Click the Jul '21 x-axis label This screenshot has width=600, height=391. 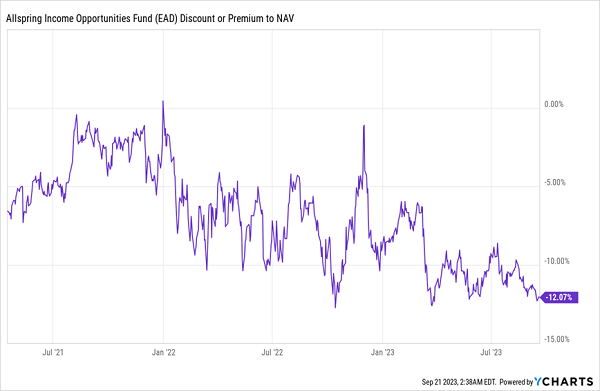(x=53, y=352)
